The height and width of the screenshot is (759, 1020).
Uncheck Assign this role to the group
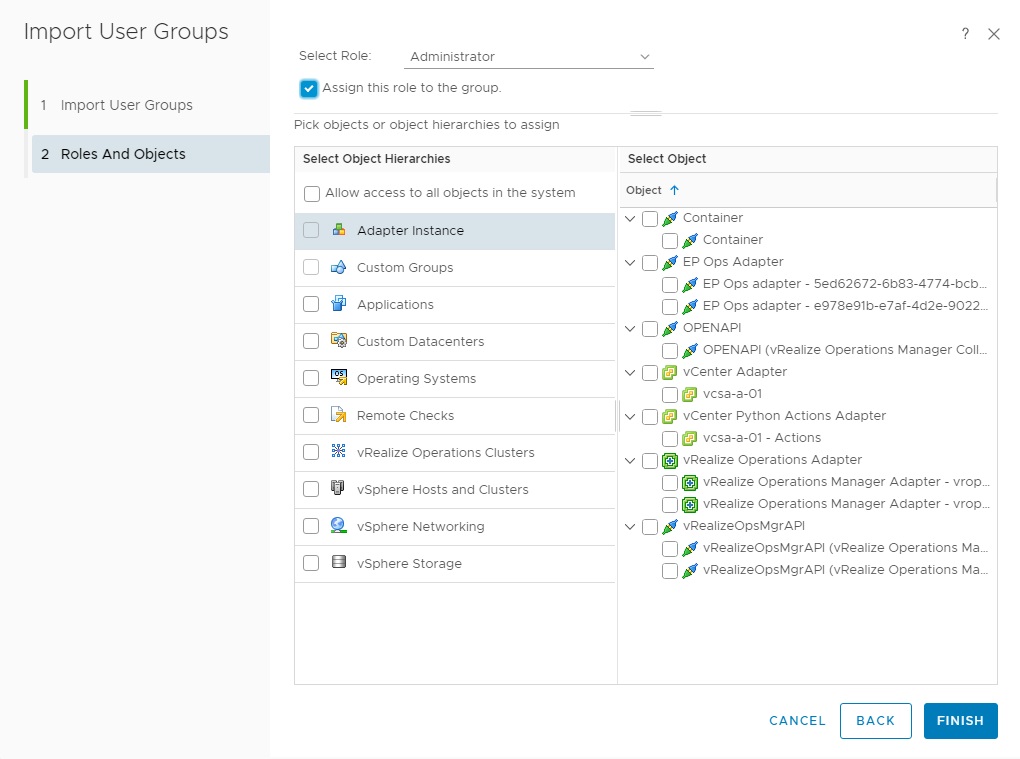(309, 88)
